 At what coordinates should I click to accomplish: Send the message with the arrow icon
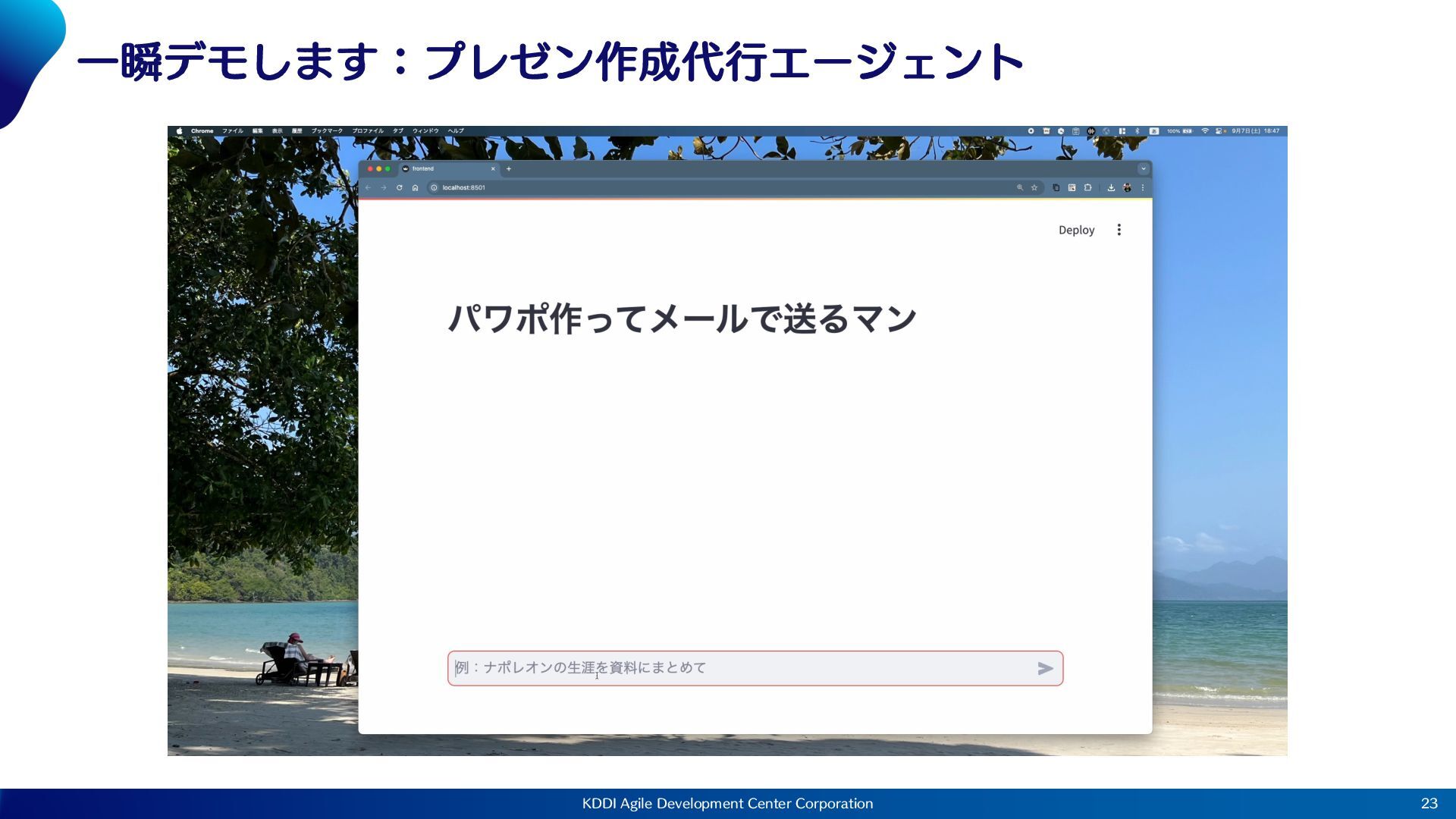1045,668
